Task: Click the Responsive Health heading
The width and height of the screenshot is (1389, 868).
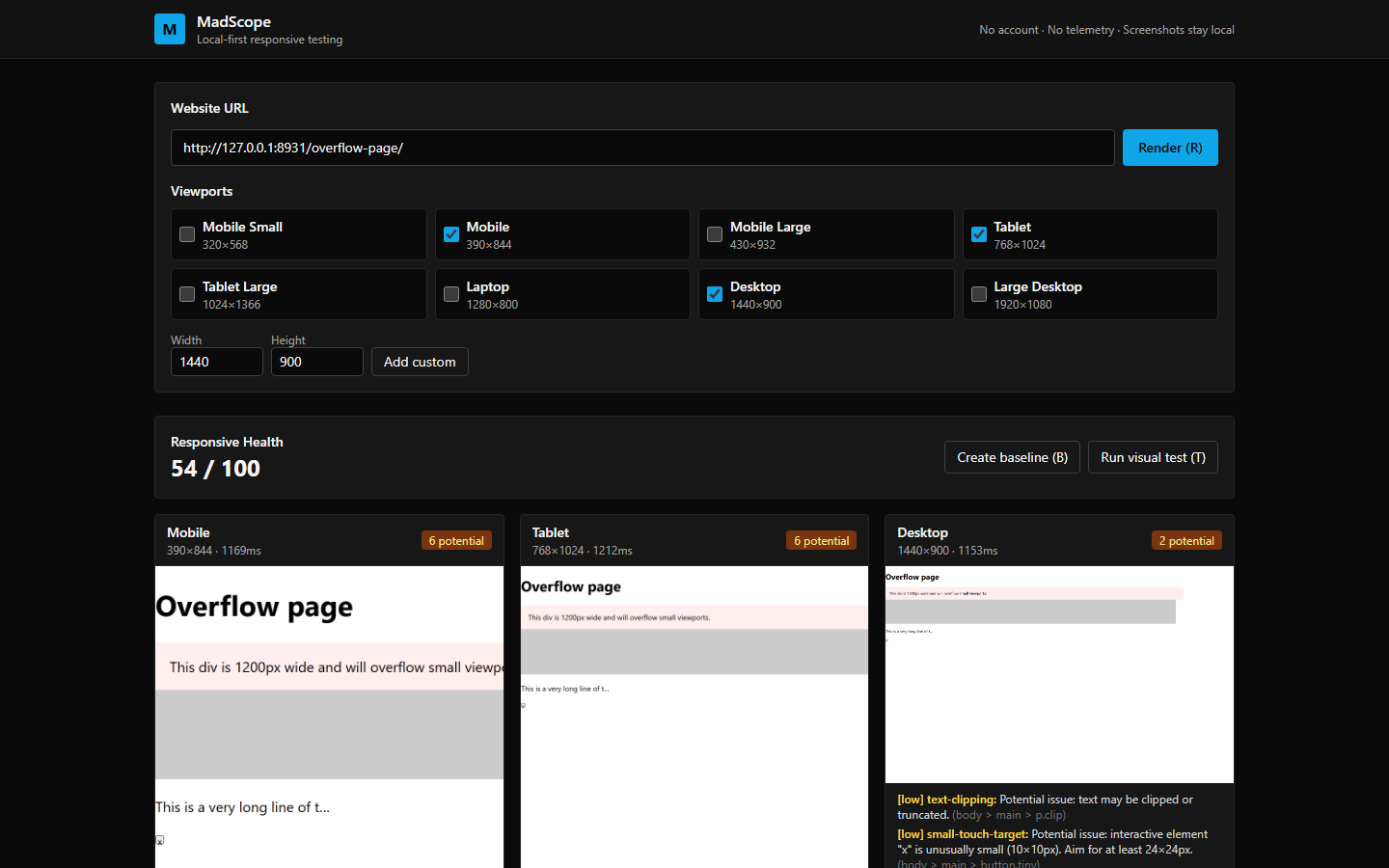Action: [x=227, y=442]
